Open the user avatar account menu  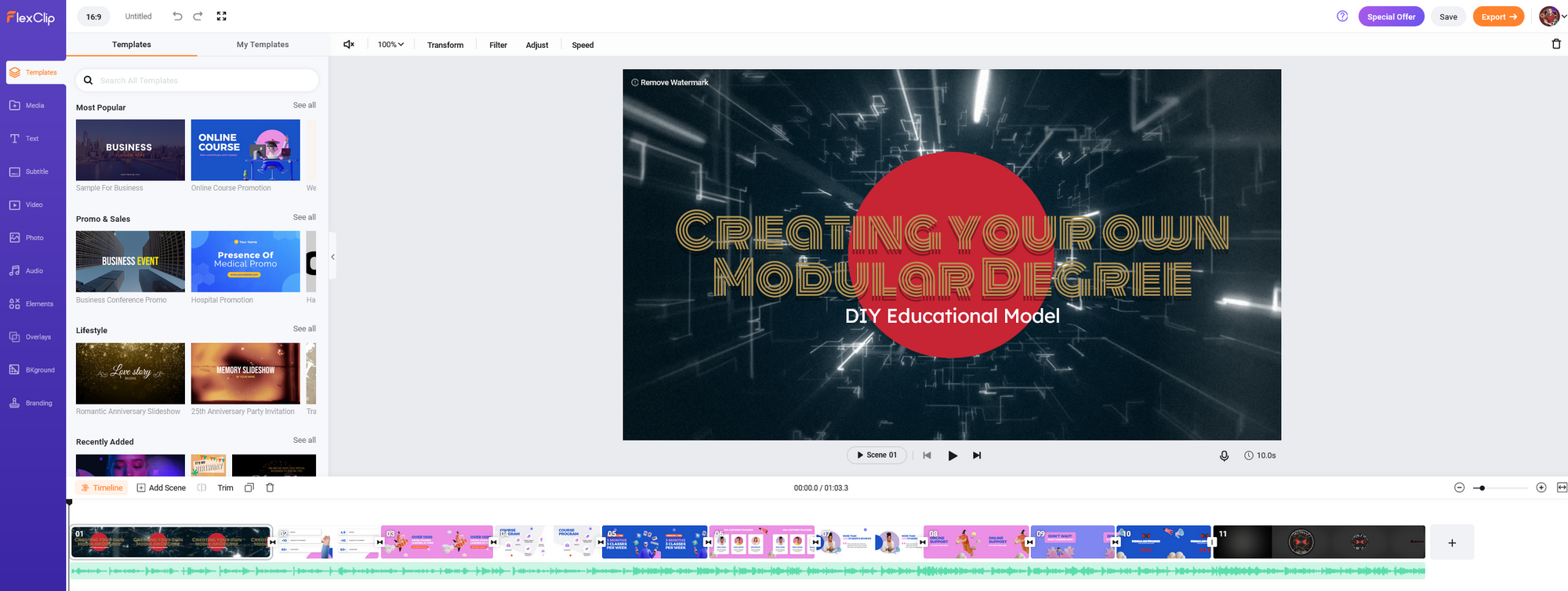click(1552, 16)
